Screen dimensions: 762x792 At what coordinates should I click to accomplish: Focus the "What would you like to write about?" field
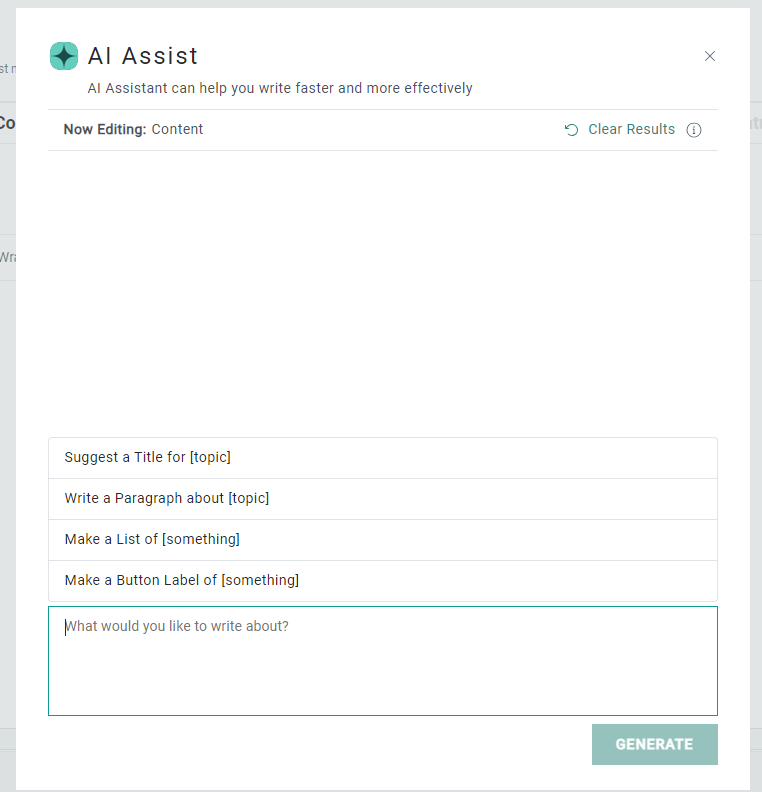[382, 660]
